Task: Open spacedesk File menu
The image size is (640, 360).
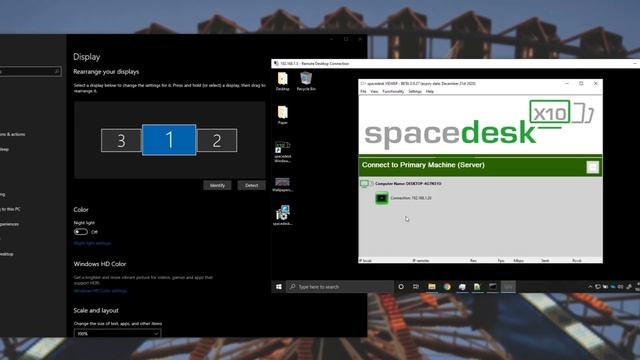Action: click(363, 91)
